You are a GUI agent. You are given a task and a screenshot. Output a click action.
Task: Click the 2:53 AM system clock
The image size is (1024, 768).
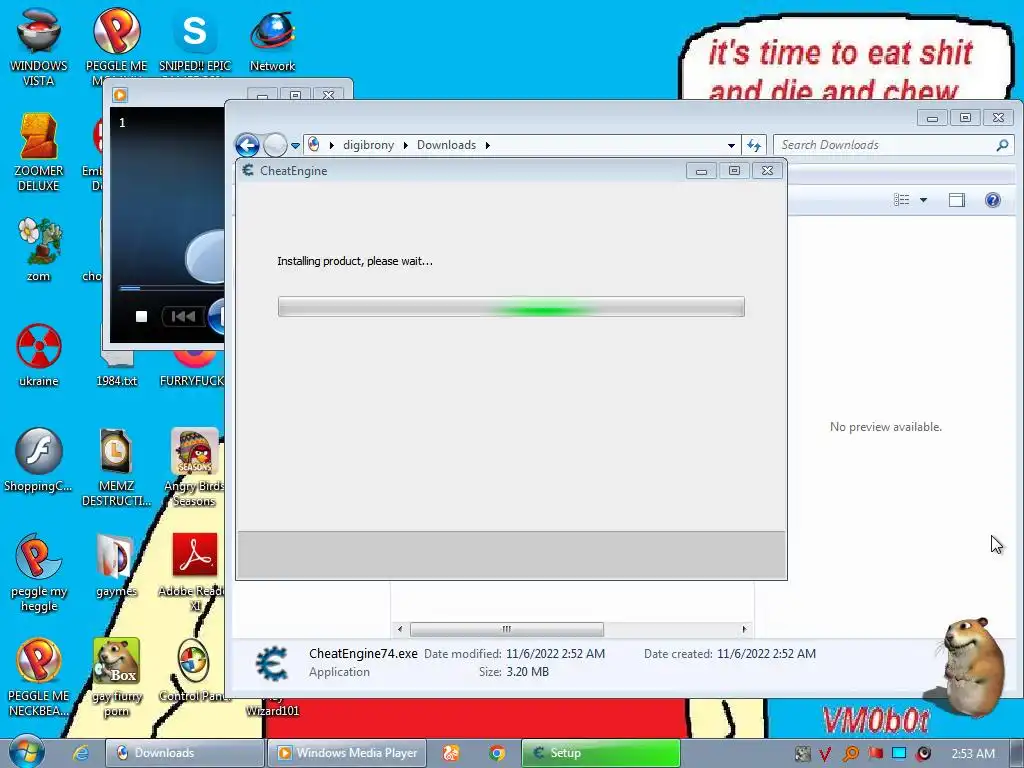tap(973, 754)
